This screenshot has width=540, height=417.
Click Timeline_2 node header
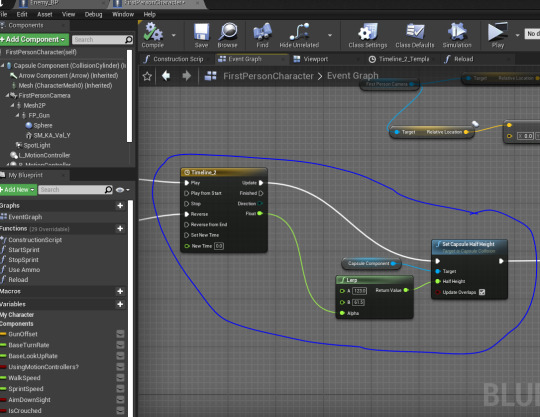(224, 172)
